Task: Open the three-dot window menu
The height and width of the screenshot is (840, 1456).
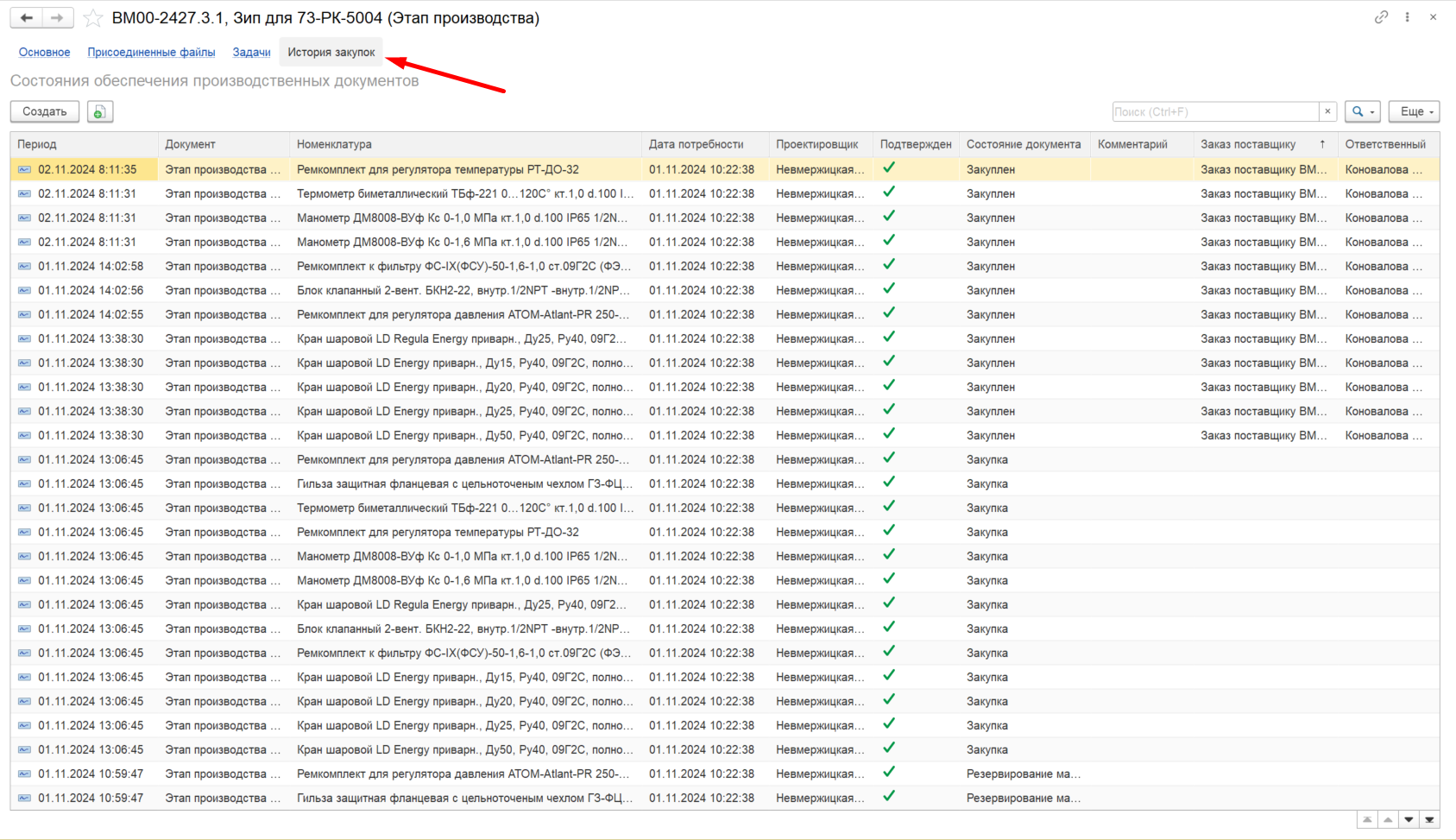Action: [x=1407, y=16]
